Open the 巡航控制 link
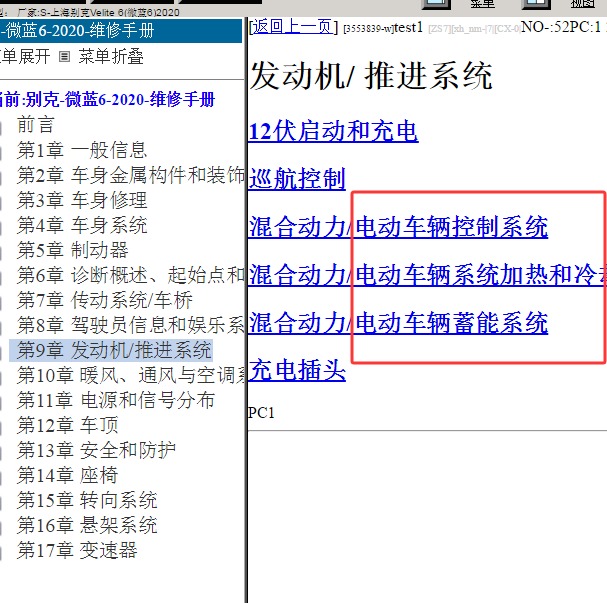 (x=297, y=179)
